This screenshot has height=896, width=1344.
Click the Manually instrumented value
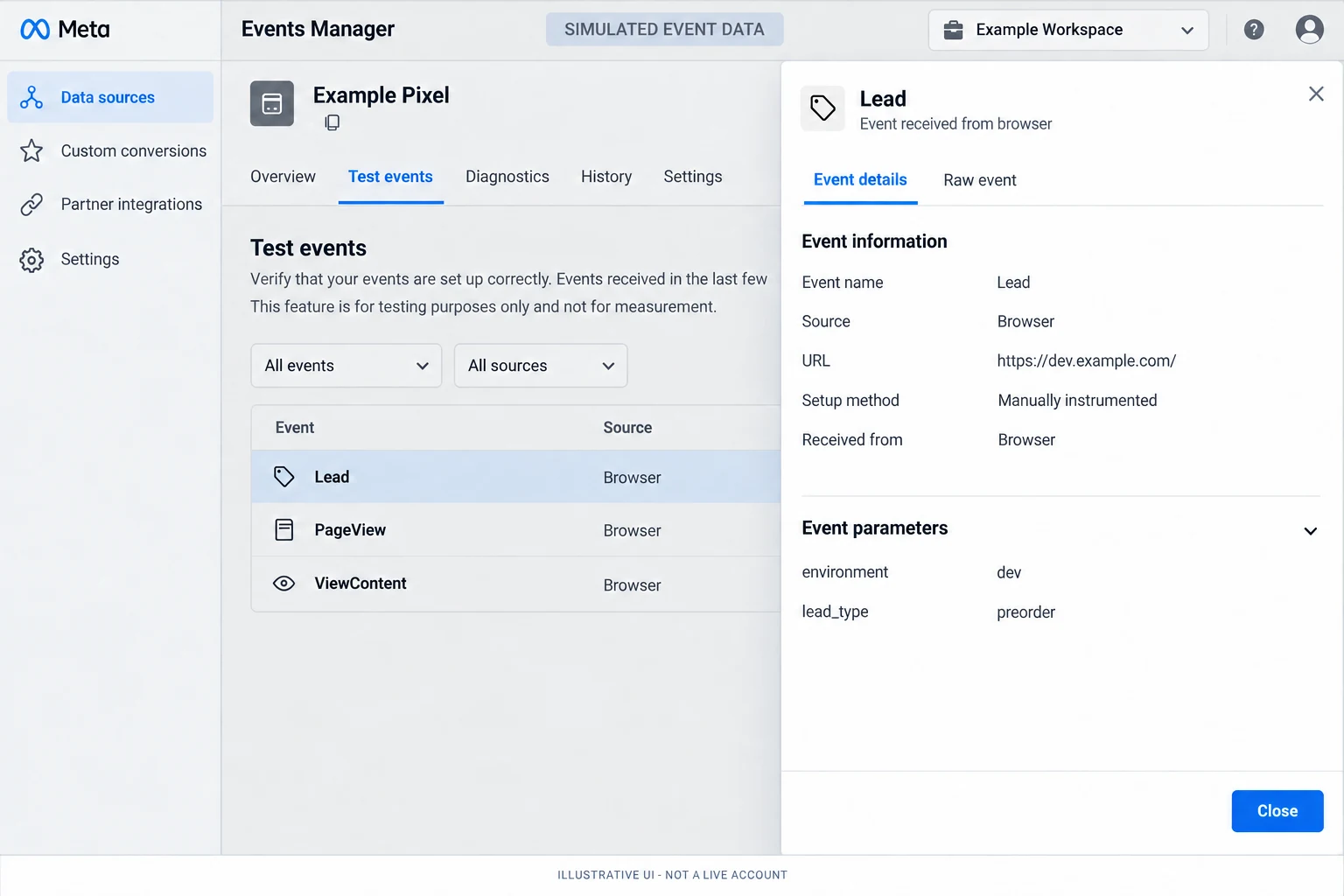[x=1077, y=401]
